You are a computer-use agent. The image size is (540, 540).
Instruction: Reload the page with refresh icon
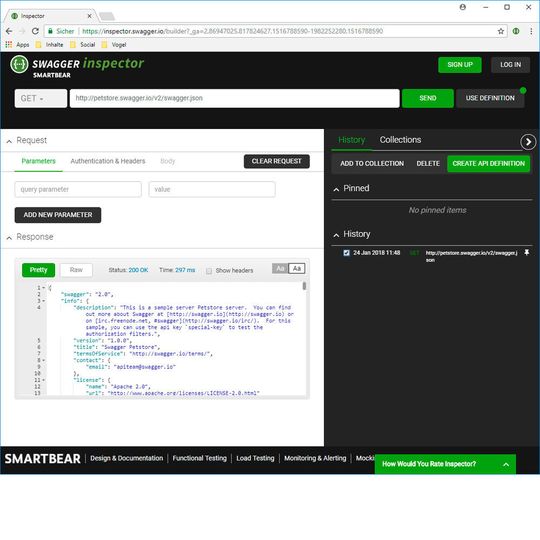click(35, 31)
